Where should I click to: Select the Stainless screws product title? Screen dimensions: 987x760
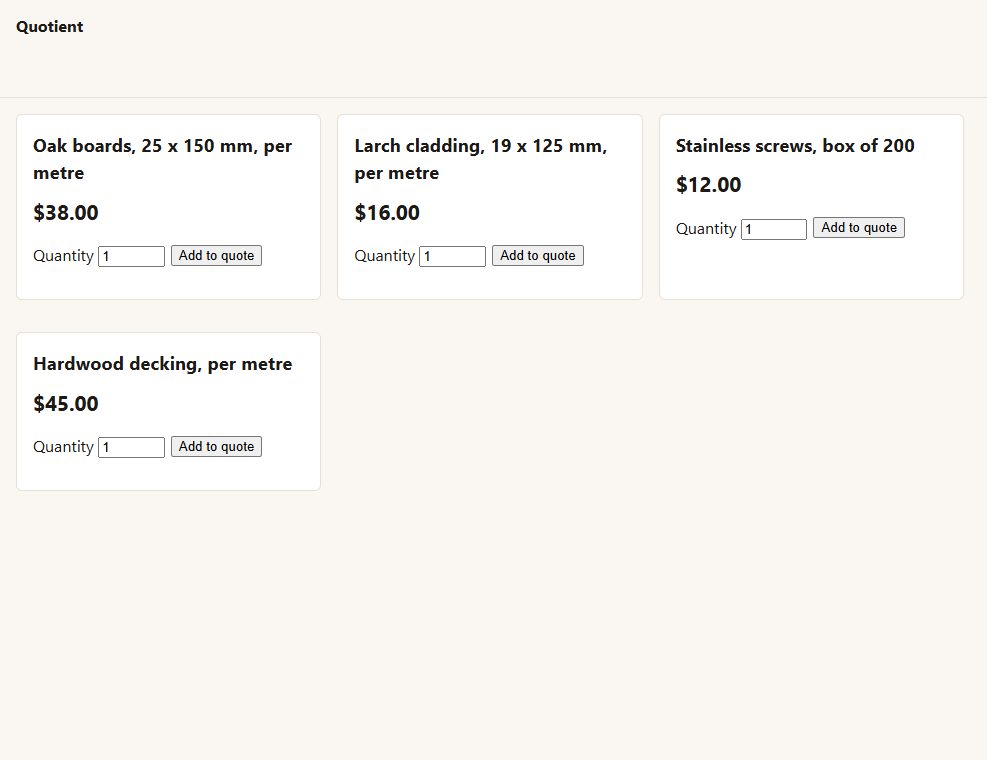(795, 146)
